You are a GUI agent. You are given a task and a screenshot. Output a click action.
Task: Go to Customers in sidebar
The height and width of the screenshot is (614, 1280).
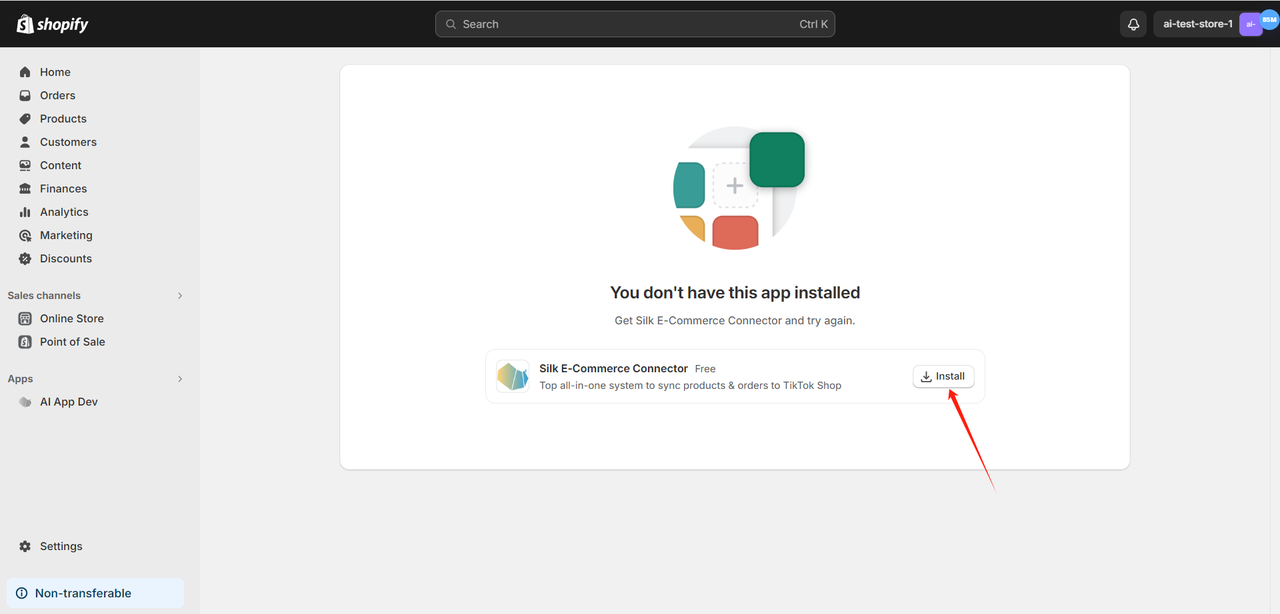point(68,142)
